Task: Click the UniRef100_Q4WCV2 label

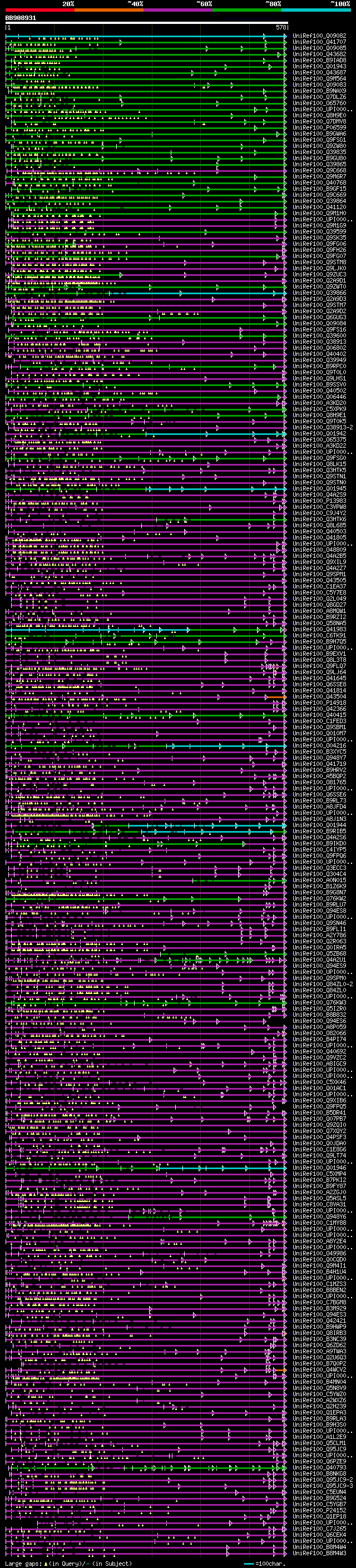Action: coord(319,1369)
